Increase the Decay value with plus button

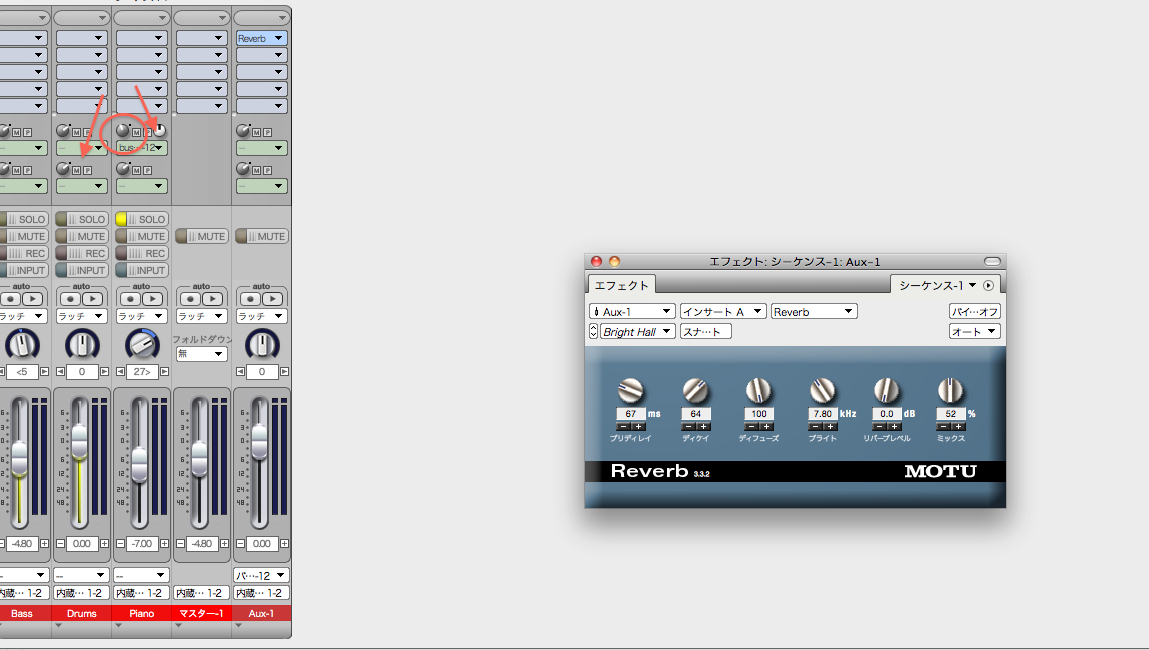pyautogui.click(x=703, y=426)
